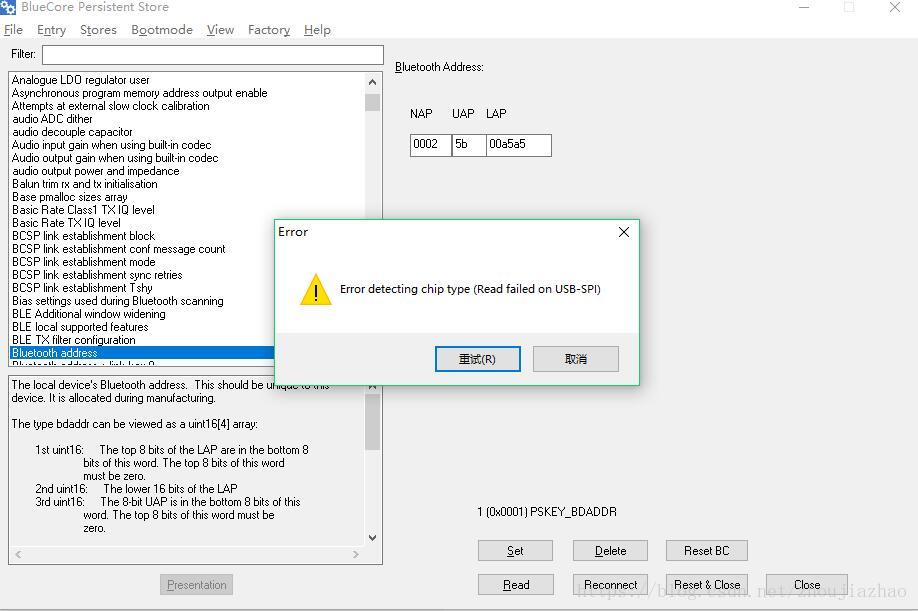Select 'BCSP link establishment conf message count'
The height and width of the screenshot is (611, 918).
(118, 249)
